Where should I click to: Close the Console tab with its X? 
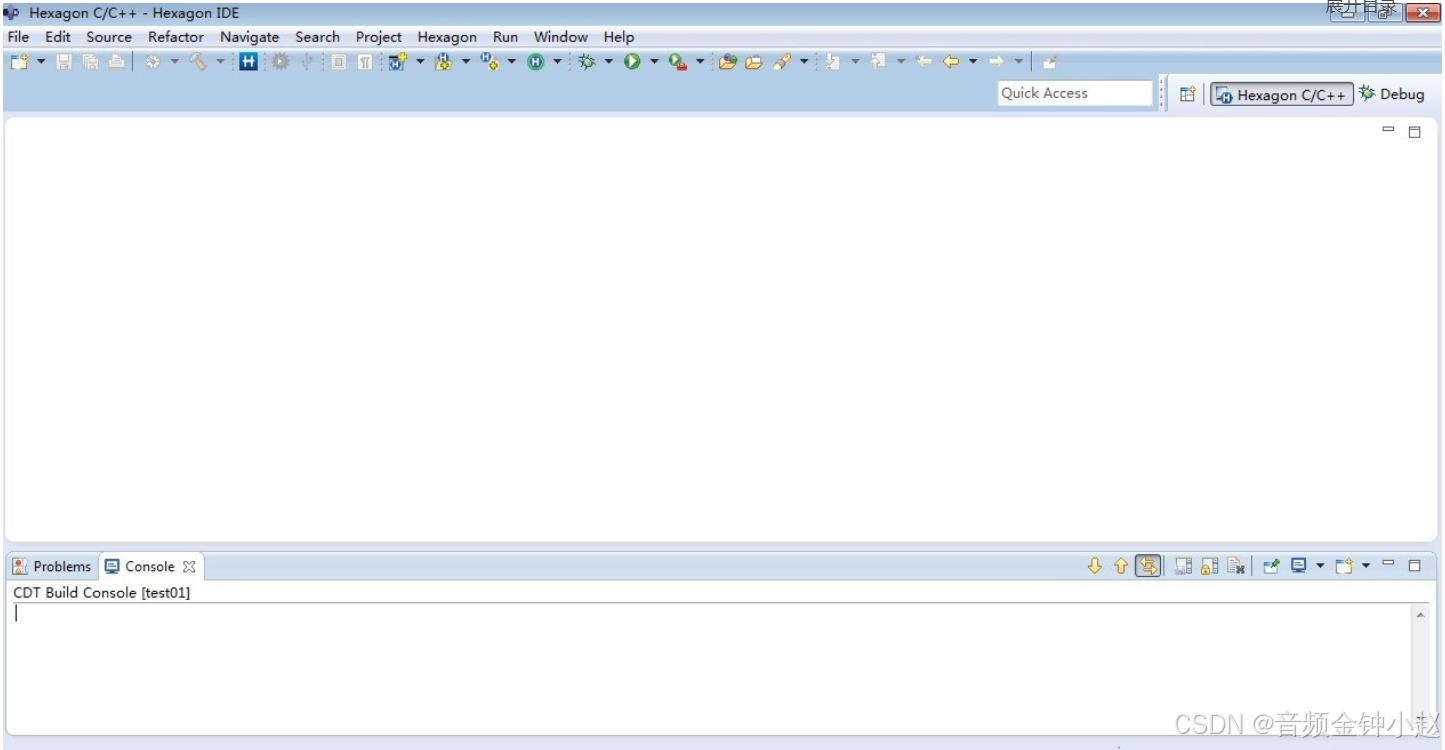[x=189, y=567]
